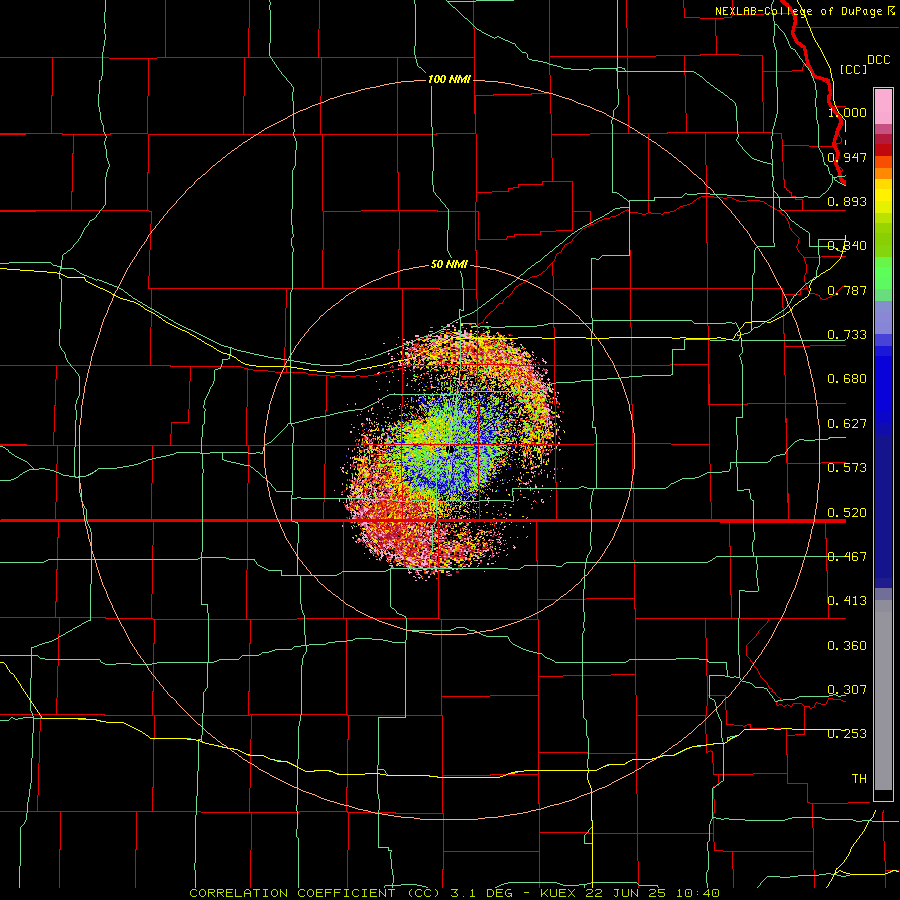Click the bright green band of the color scale
The image size is (900, 900).
point(883,273)
